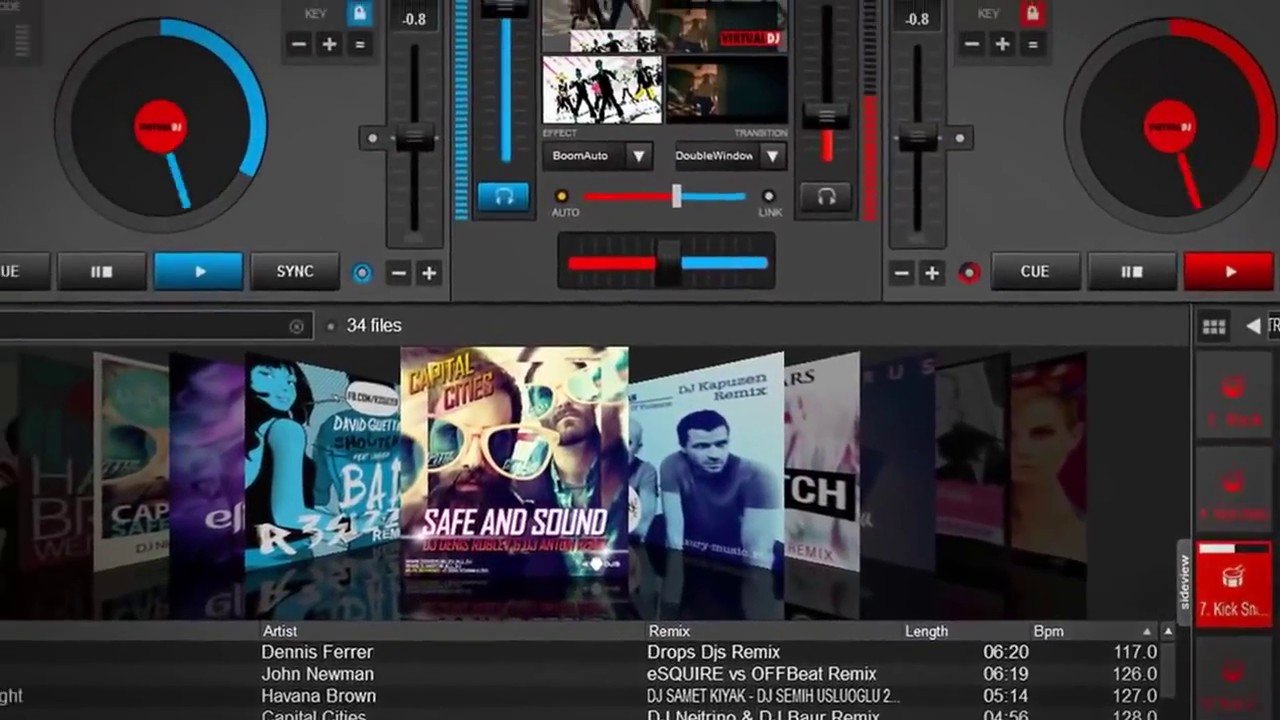Hit the right deck CUE button
Image resolution: width=1280 pixels, height=720 pixels.
pos(1035,271)
